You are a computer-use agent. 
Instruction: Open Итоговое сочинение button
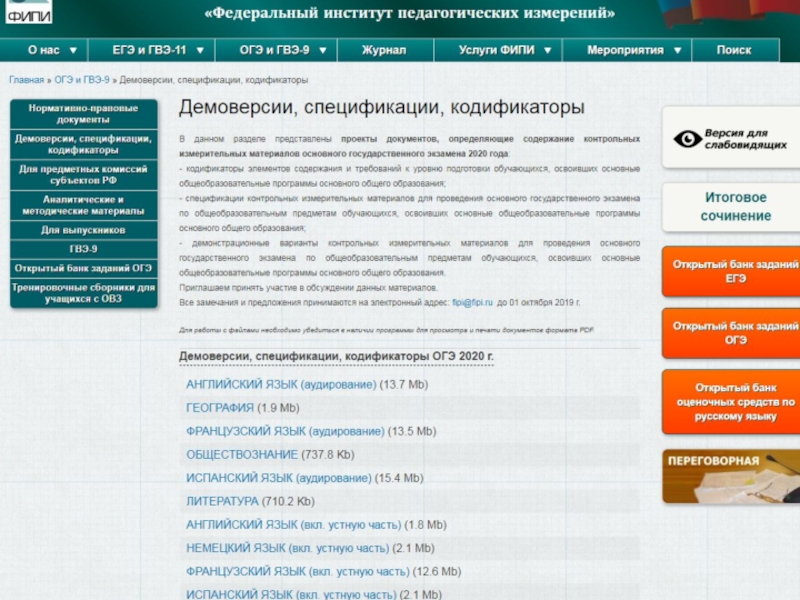tap(731, 207)
